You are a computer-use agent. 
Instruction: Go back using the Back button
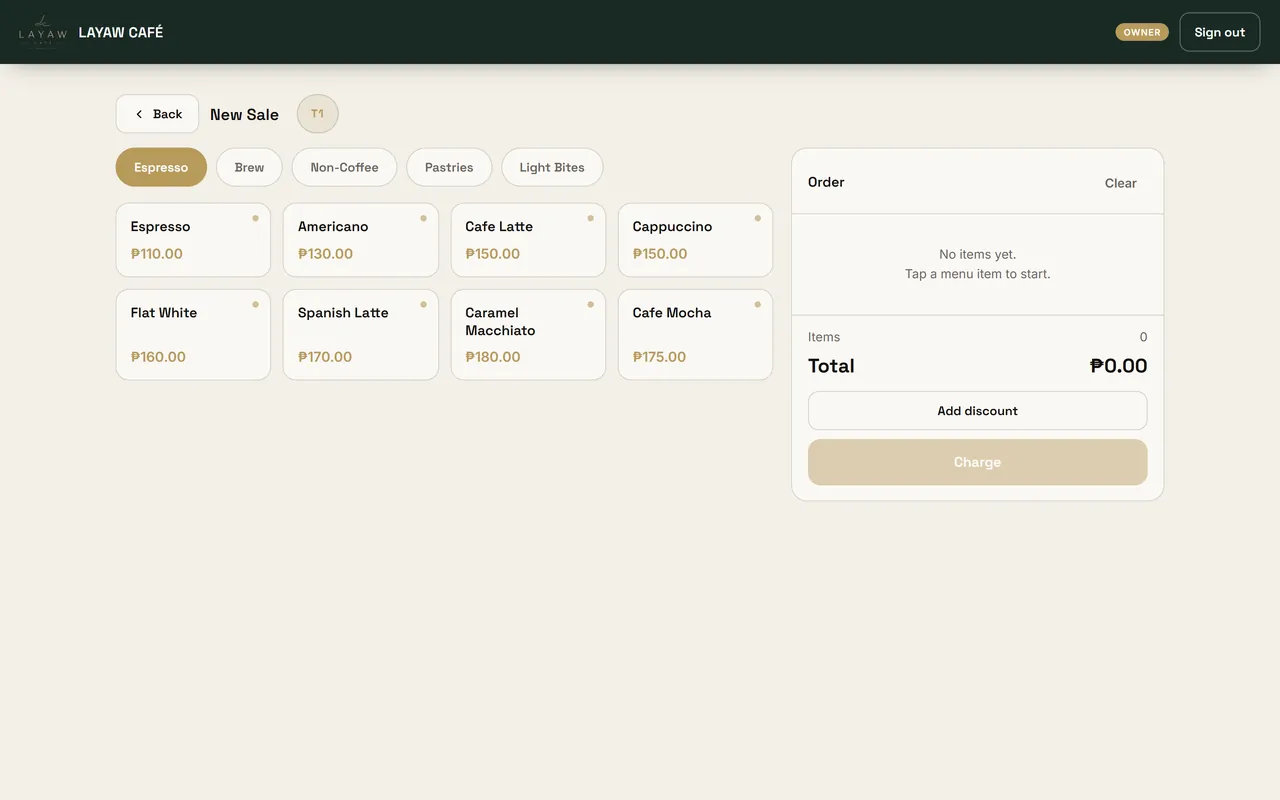pos(157,114)
